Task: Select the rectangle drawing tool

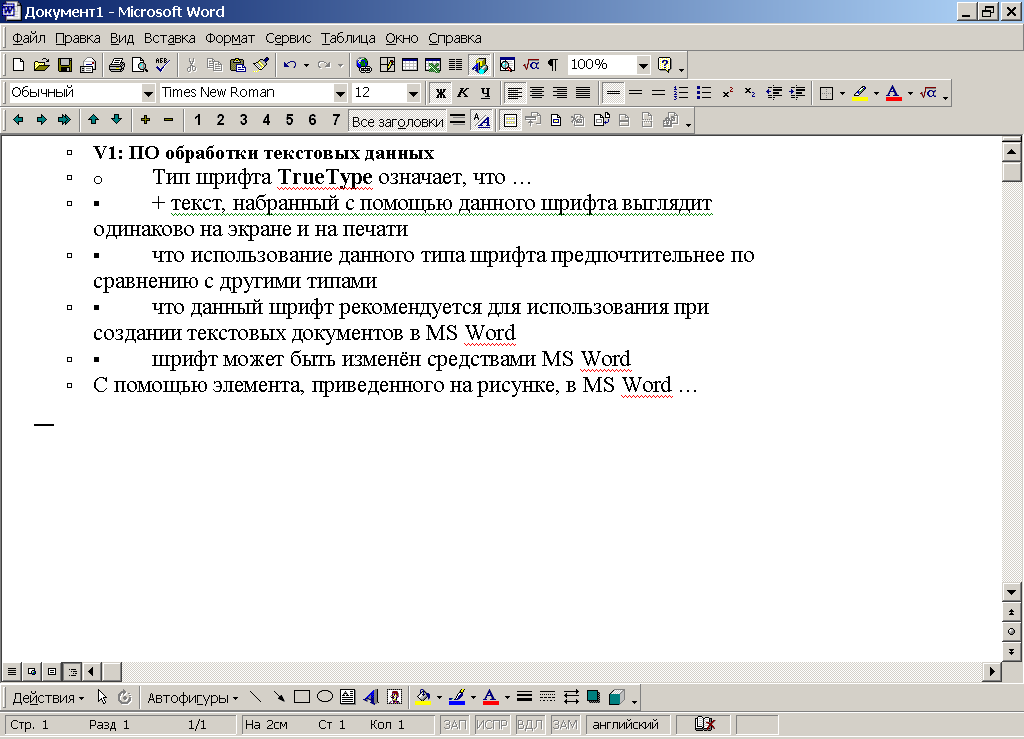Action: [x=302, y=697]
